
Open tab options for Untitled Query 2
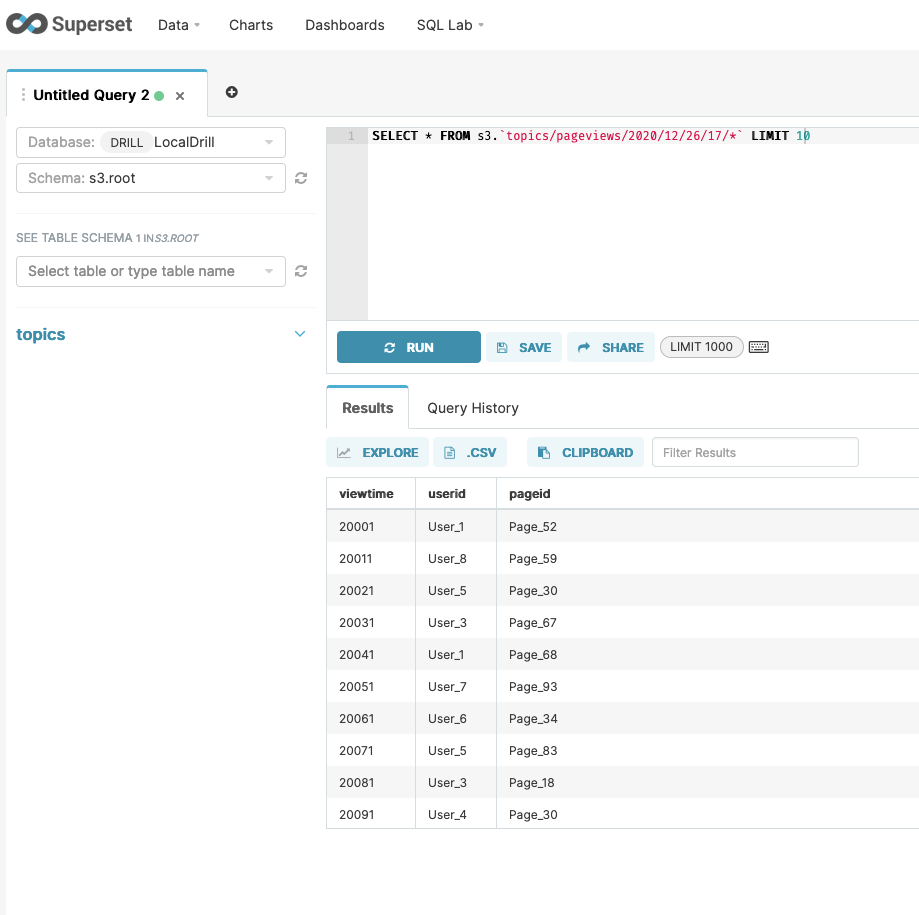pyautogui.click(x=23, y=95)
